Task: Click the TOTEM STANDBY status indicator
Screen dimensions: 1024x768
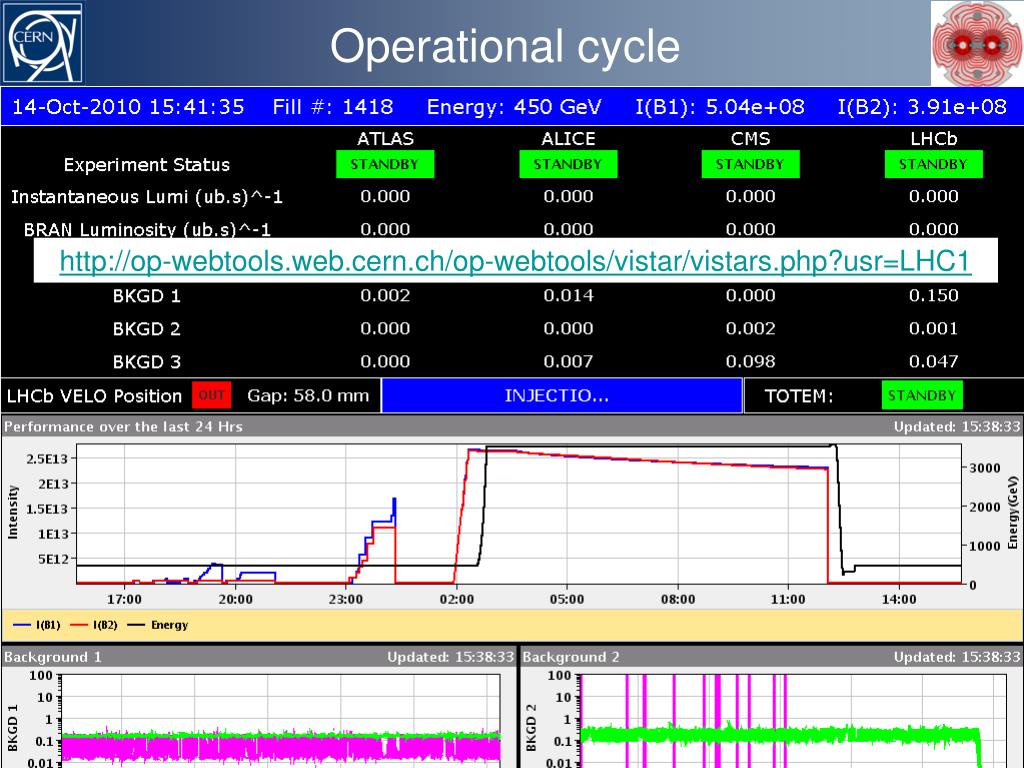Action: [922, 396]
